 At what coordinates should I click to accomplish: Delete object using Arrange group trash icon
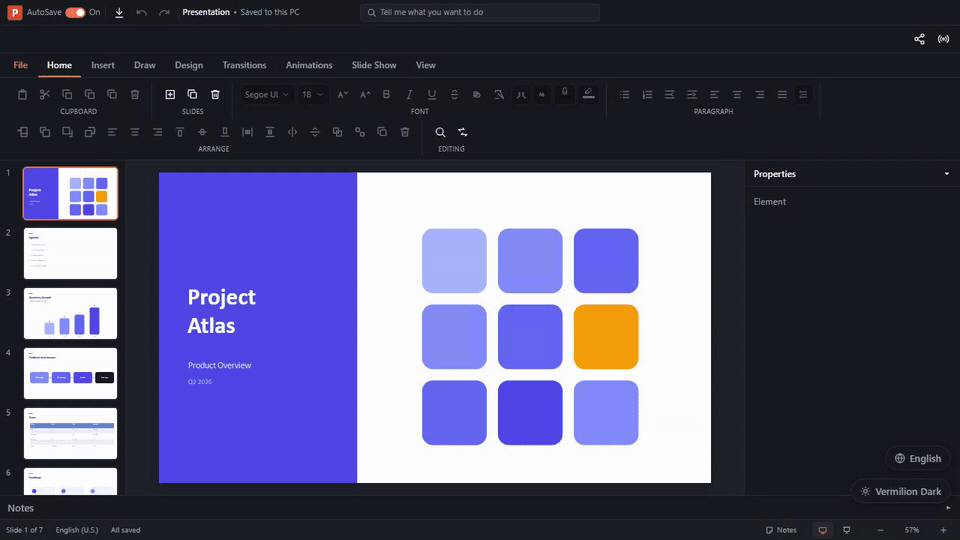(405, 132)
